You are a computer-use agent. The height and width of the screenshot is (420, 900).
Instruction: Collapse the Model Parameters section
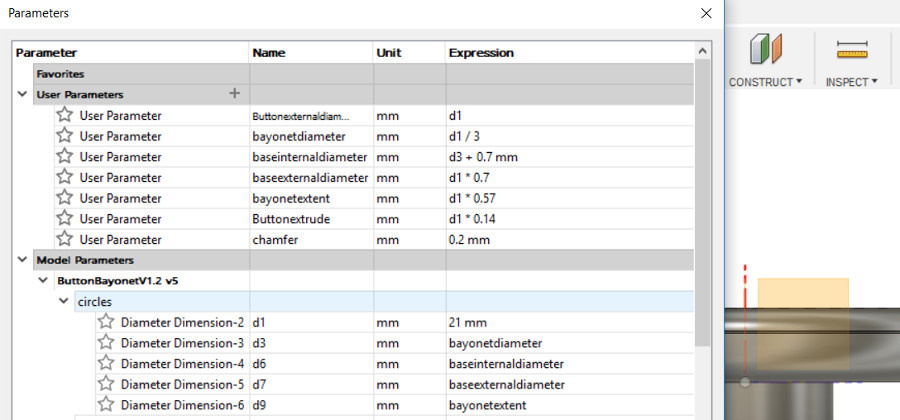coord(22,260)
